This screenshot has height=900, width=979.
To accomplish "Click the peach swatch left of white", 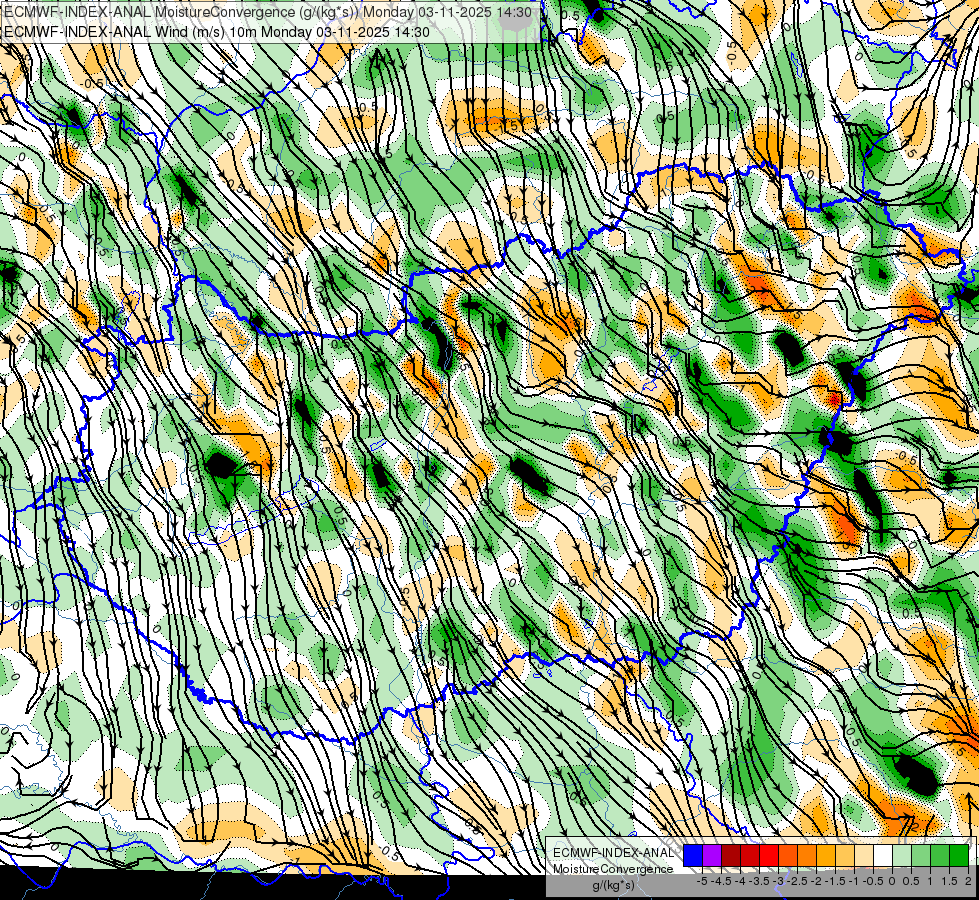I will [x=863, y=856].
